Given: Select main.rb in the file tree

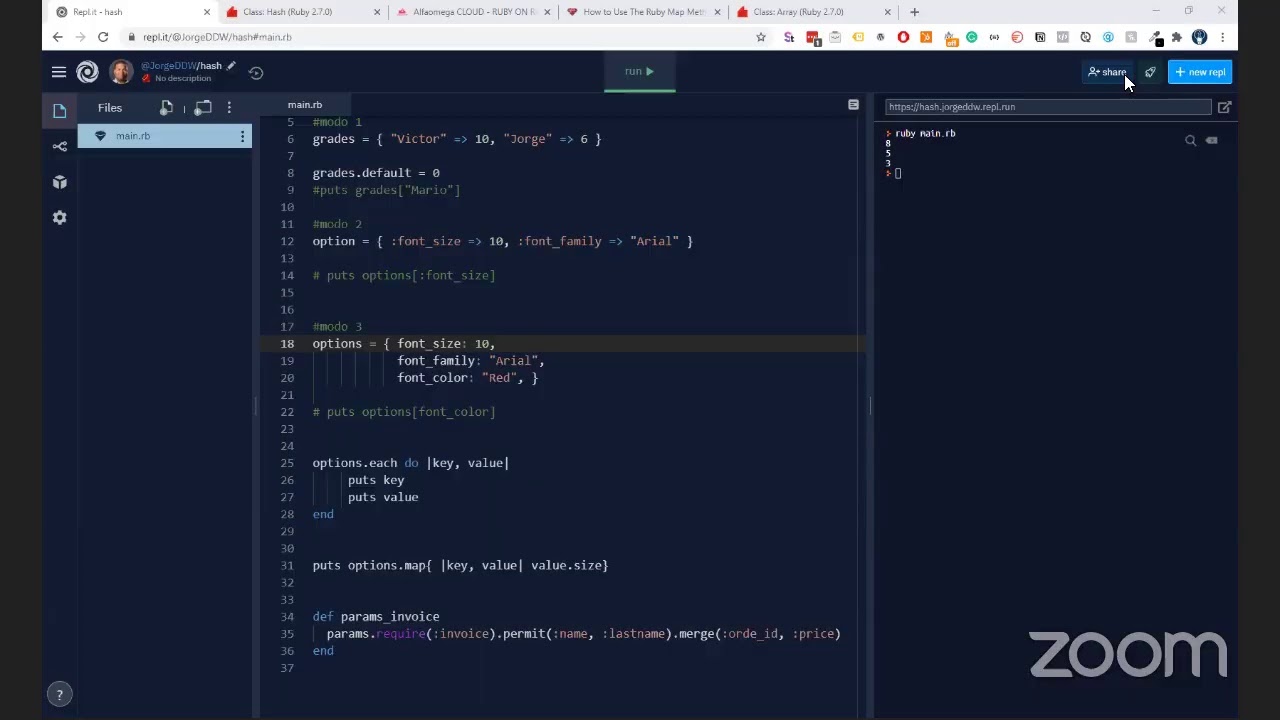Looking at the screenshot, I should (165, 136).
